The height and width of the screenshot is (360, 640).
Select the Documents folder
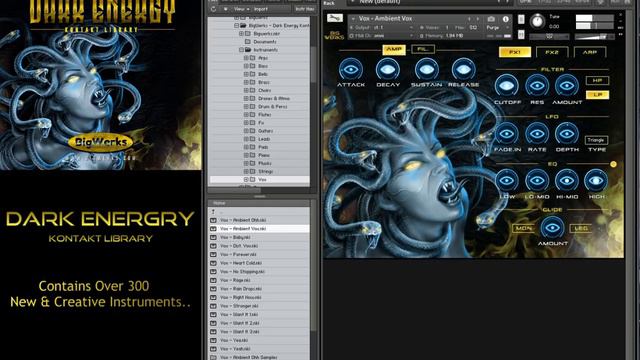(265, 42)
